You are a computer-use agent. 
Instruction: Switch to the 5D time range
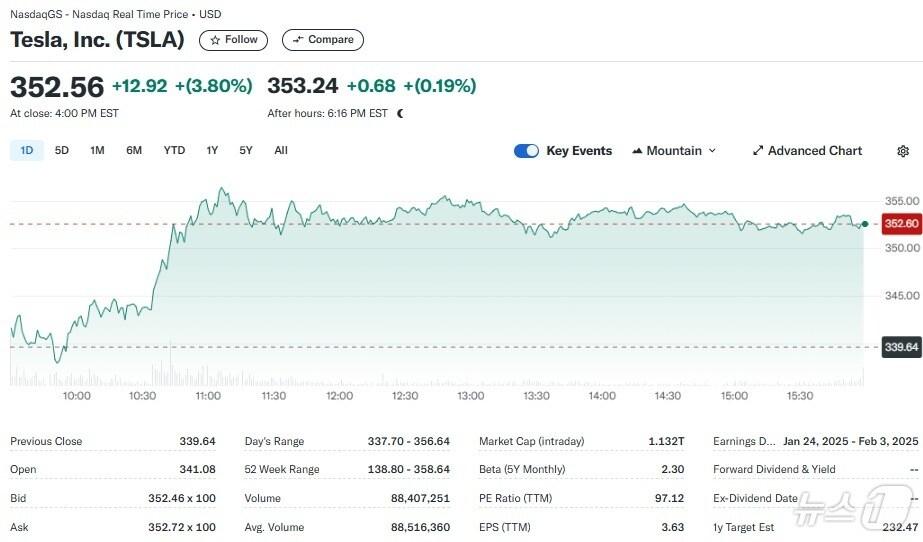[x=62, y=151]
